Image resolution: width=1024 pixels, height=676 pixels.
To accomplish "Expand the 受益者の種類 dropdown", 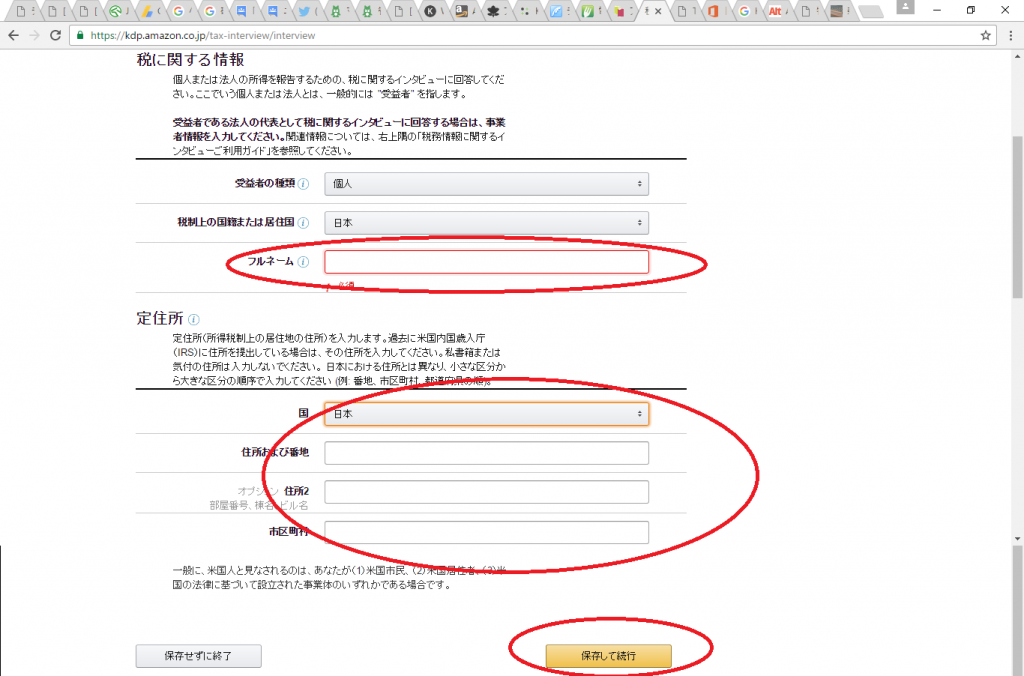I will click(x=487, y=184).
